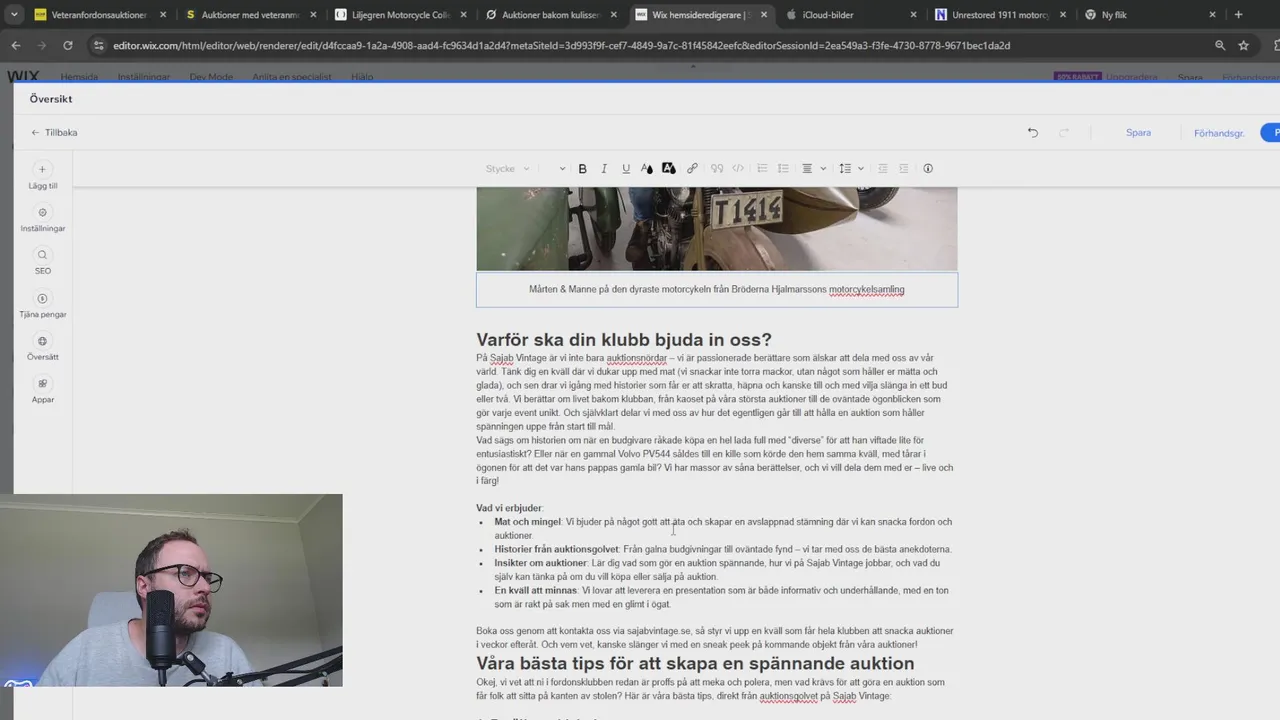Reload the browser page
Screen dimensions: 1280x720
(x=67, y=45)
